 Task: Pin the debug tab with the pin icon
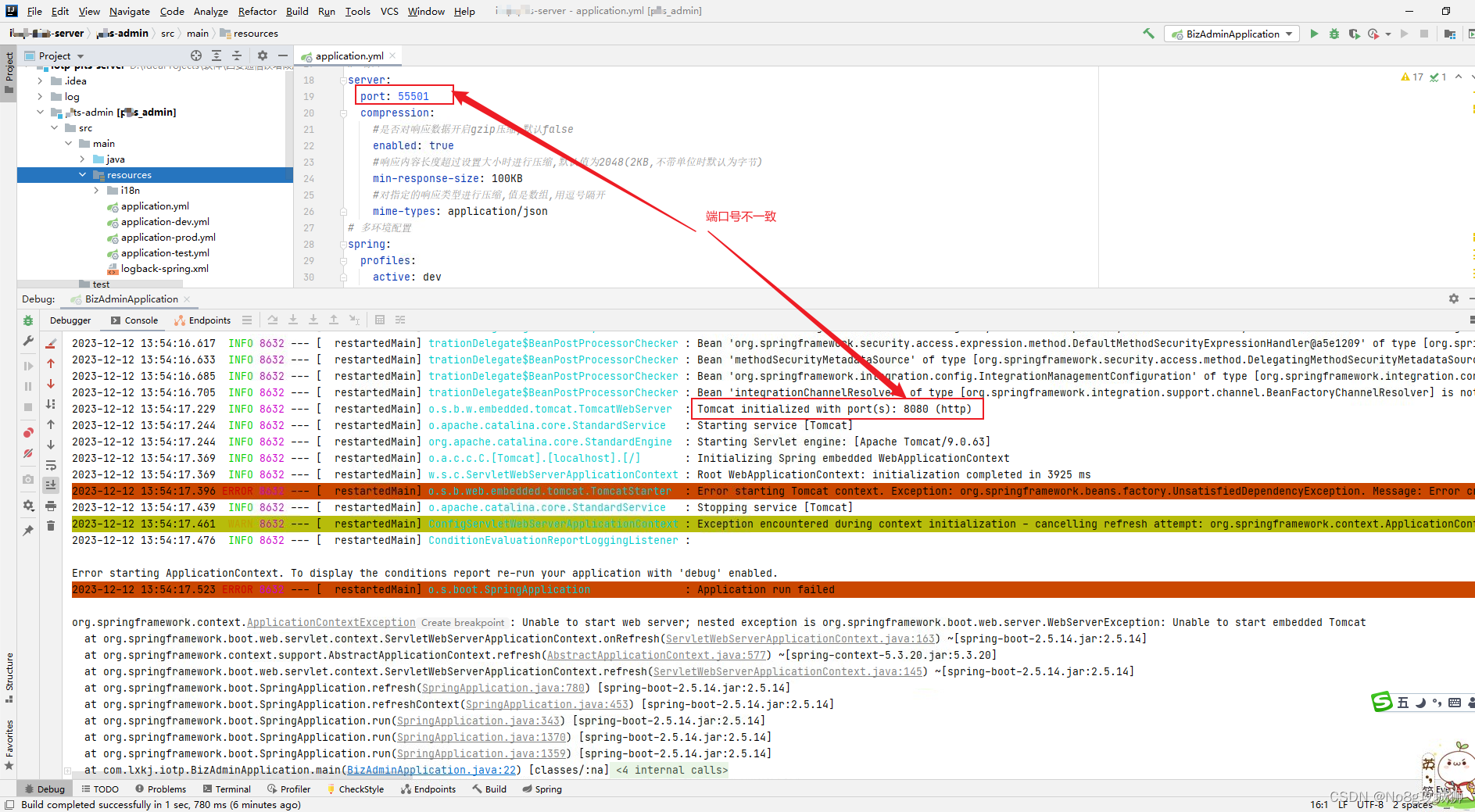[x=28, y=531]
